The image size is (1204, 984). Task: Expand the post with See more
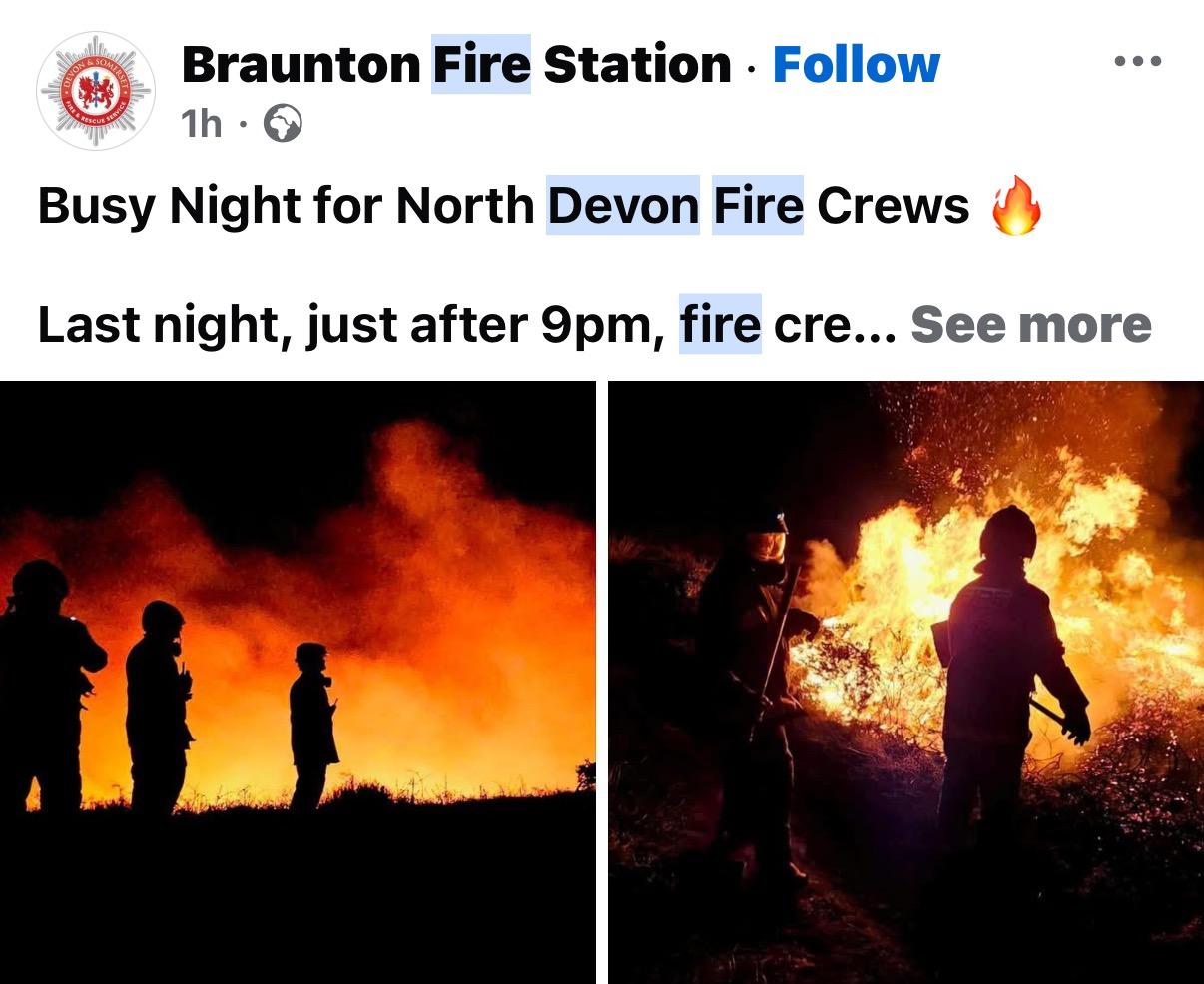point(1031,325)
